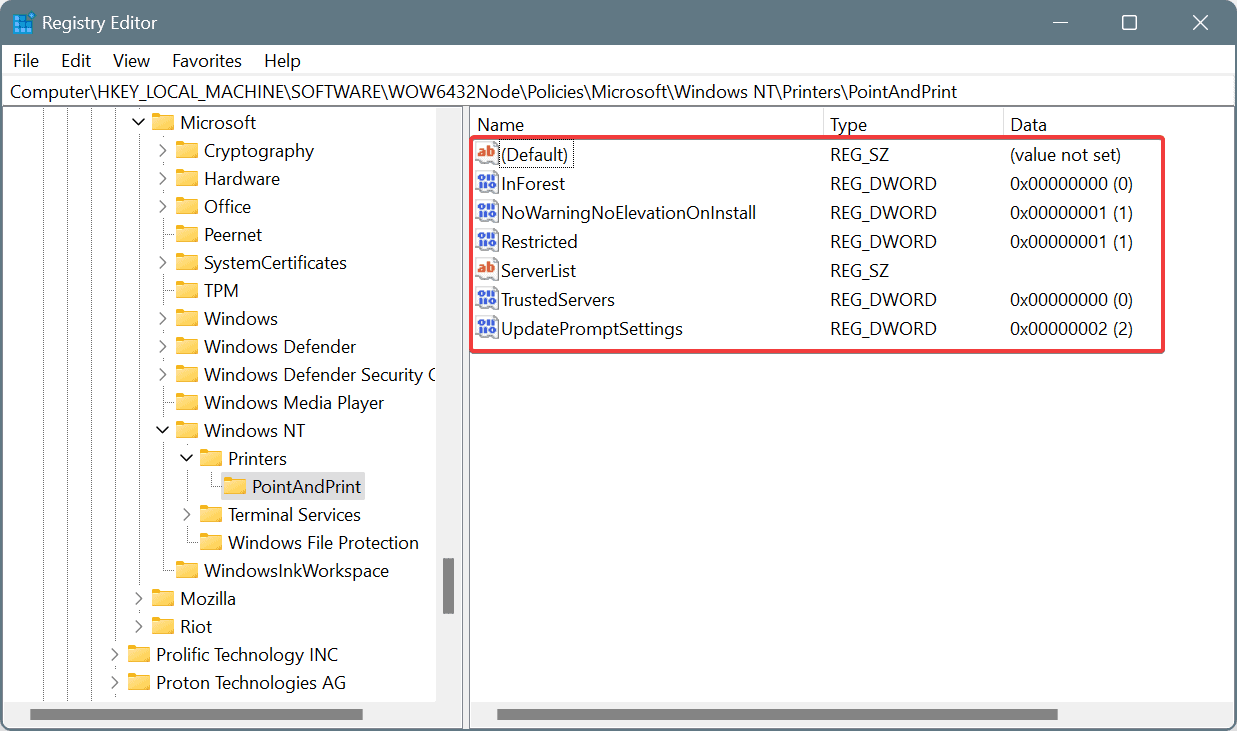Click the Windows File Protection folder icon
This screenshot has height=731, width=1237.
click(211, 542)
